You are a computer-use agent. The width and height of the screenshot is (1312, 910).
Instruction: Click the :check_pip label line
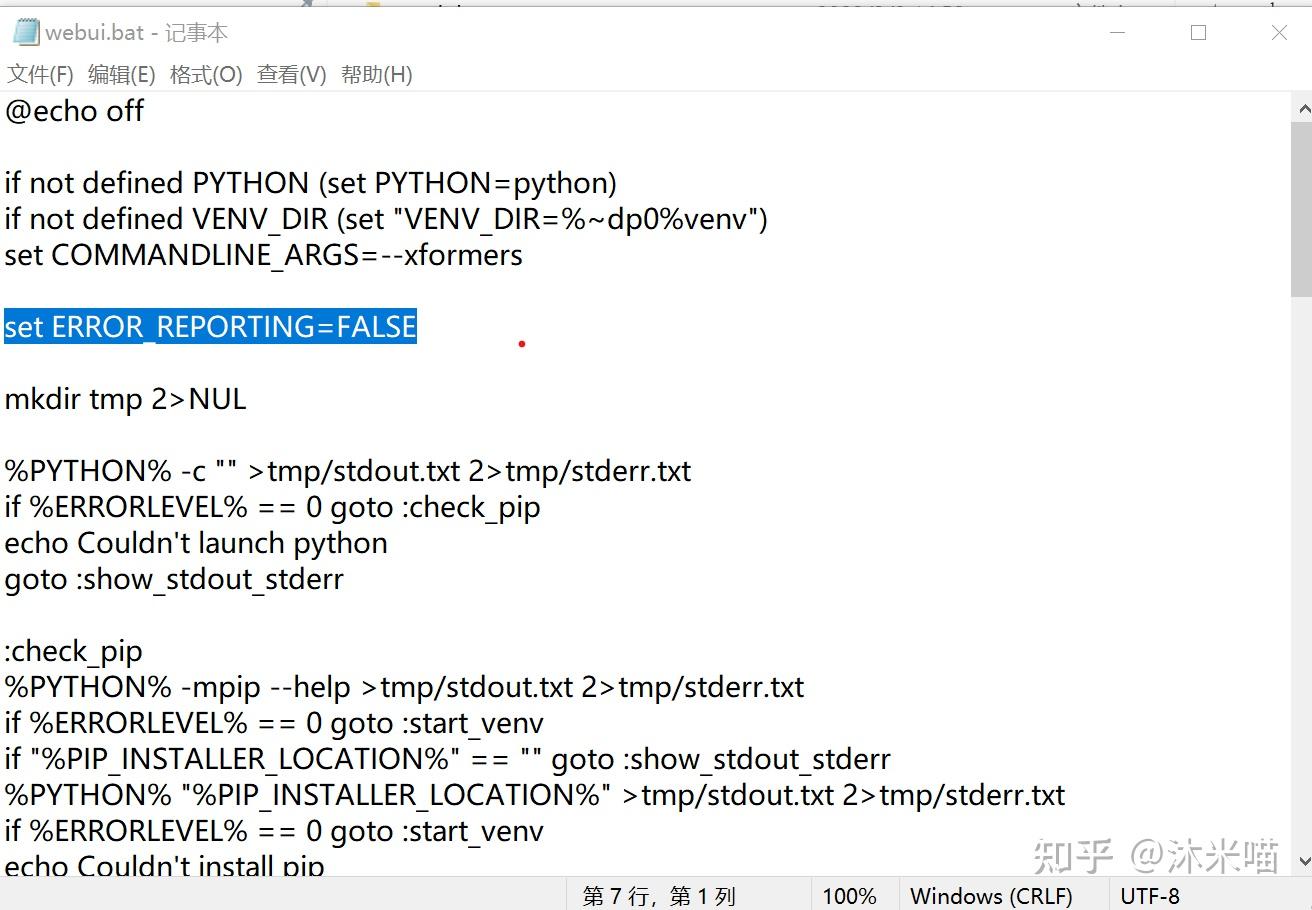[72, 651]
